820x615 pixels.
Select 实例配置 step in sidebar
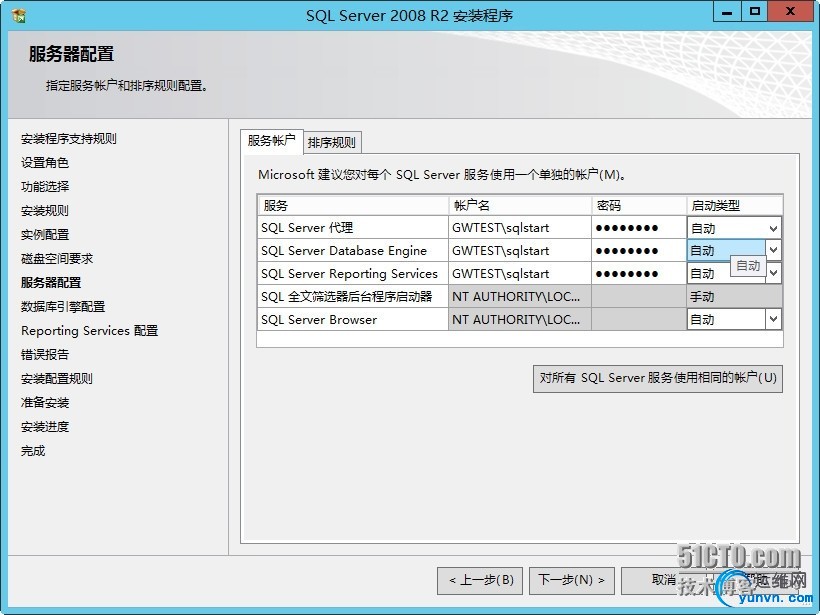point(45,235)
